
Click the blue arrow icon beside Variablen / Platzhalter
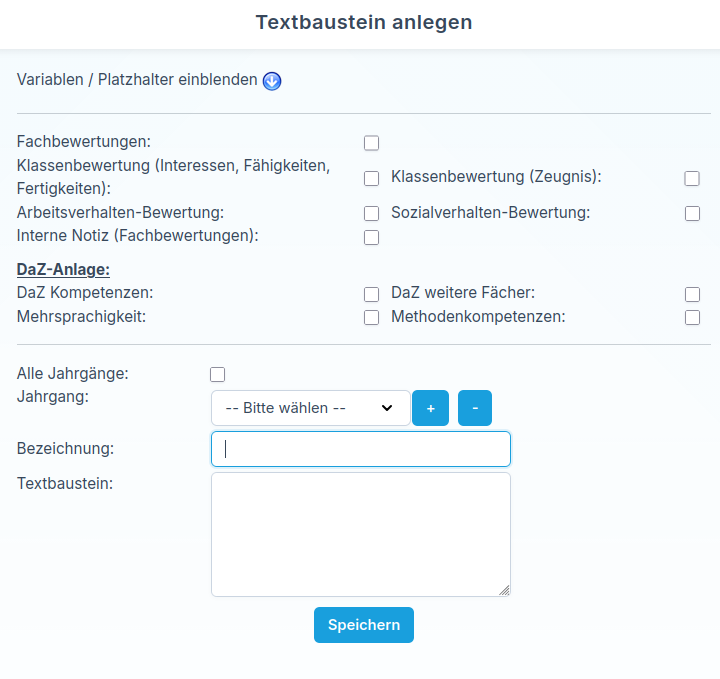point(272,81)
